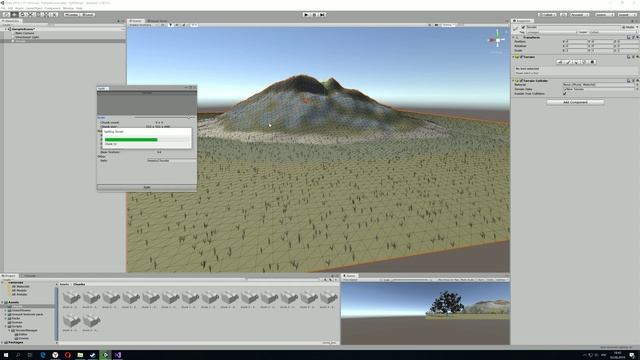
Task: Open the File menu
Action: click(x=3, y=8)
